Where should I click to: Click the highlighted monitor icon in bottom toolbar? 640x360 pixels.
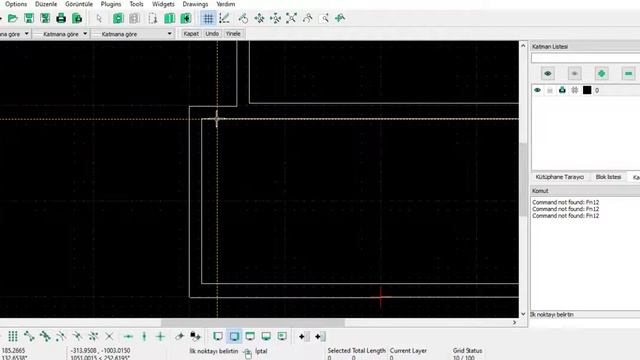[234, 336]
